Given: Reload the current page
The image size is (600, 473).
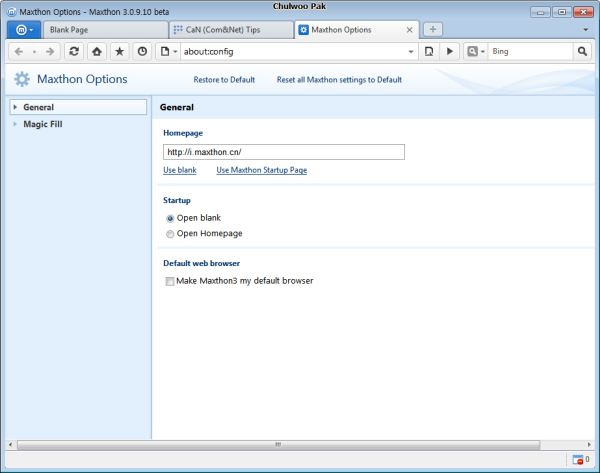Looking at the screenshot, I should coord(74,51).
